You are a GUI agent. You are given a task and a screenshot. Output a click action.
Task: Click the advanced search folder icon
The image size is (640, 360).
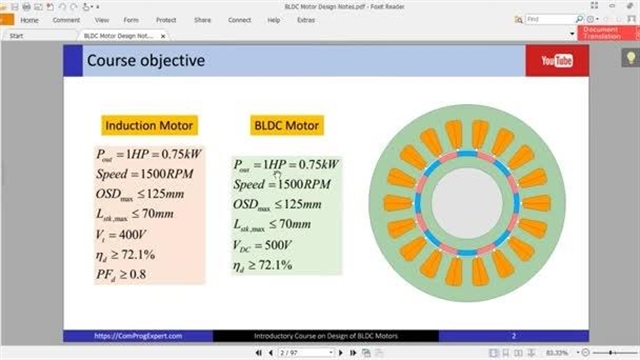pos(518,20)
